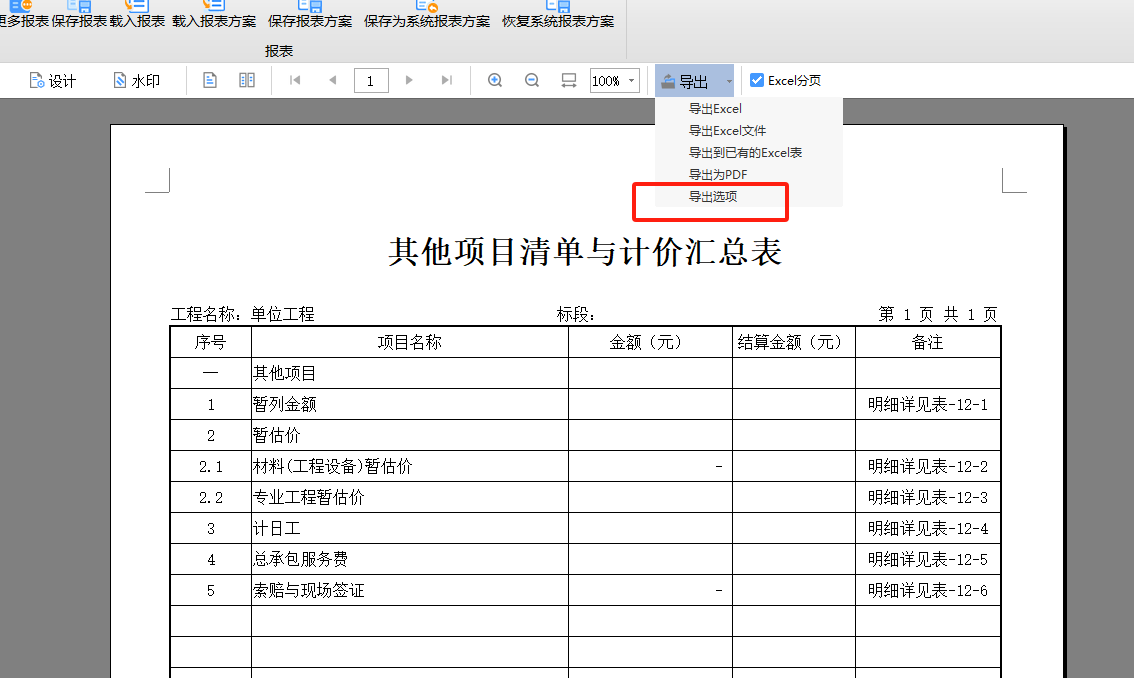Click 材料(工程设备)暂估价 cell

click(x=409, y=467)
